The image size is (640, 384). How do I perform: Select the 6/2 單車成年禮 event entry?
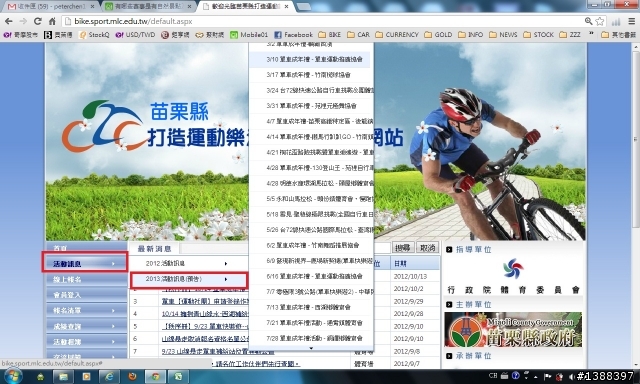pos(311,246)
